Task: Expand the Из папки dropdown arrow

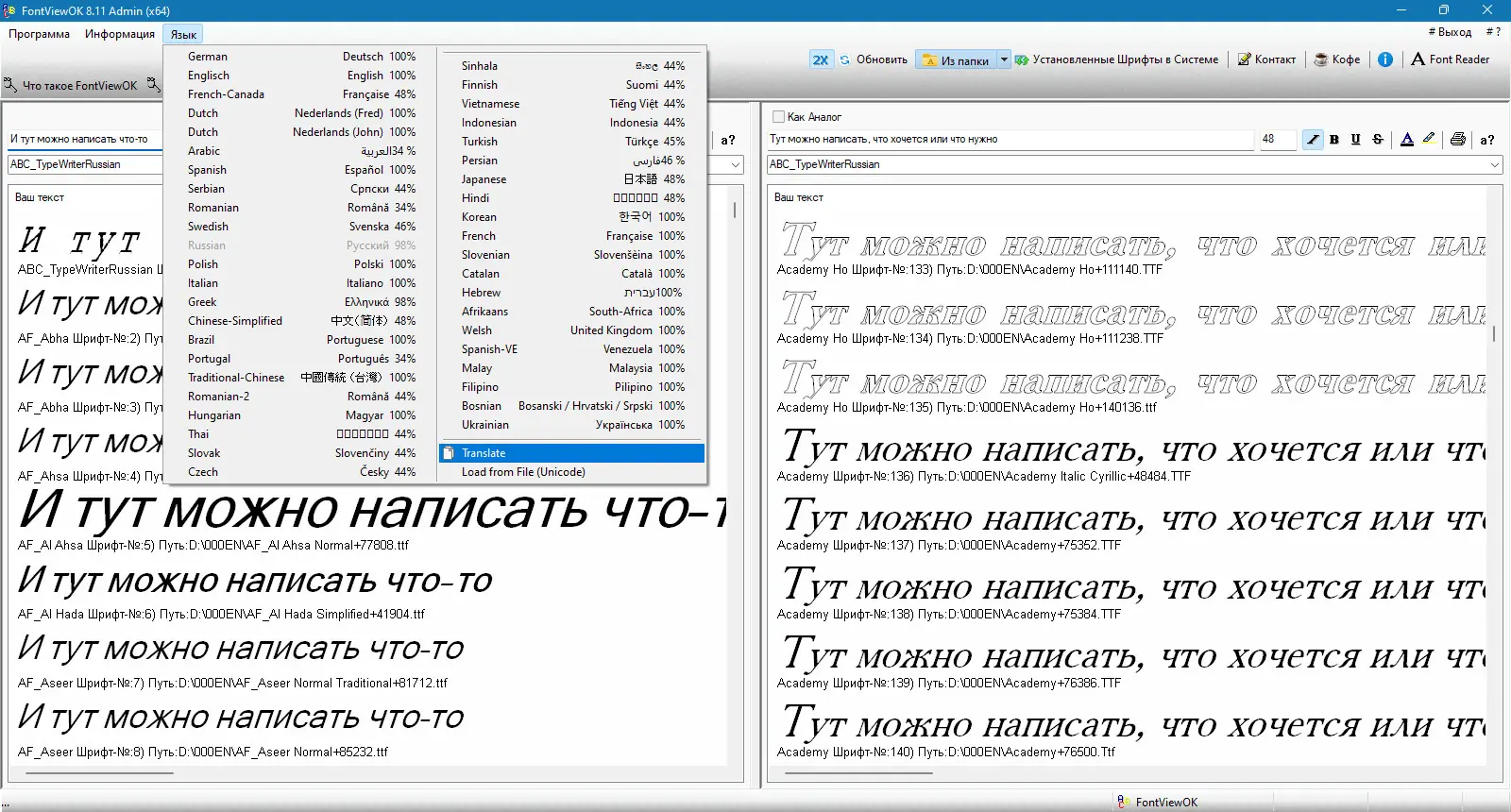Action: click(1004, 59)
